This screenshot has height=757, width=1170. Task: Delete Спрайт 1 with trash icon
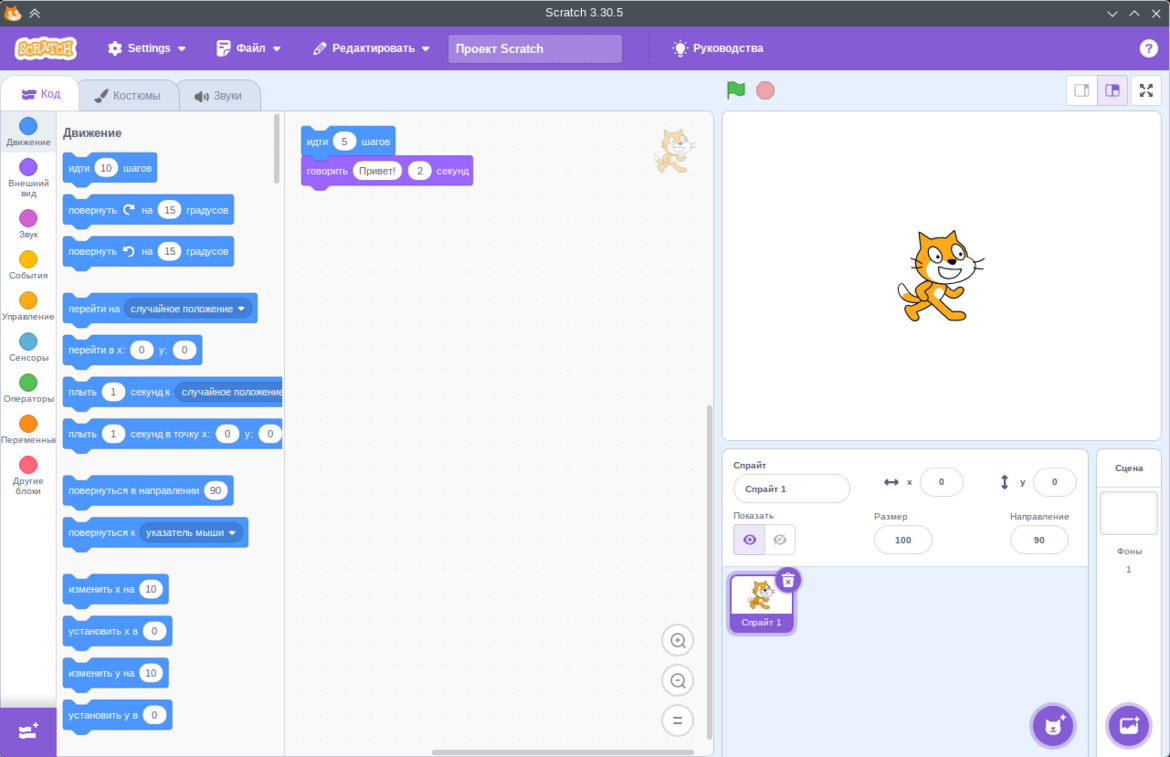point(788,580)
